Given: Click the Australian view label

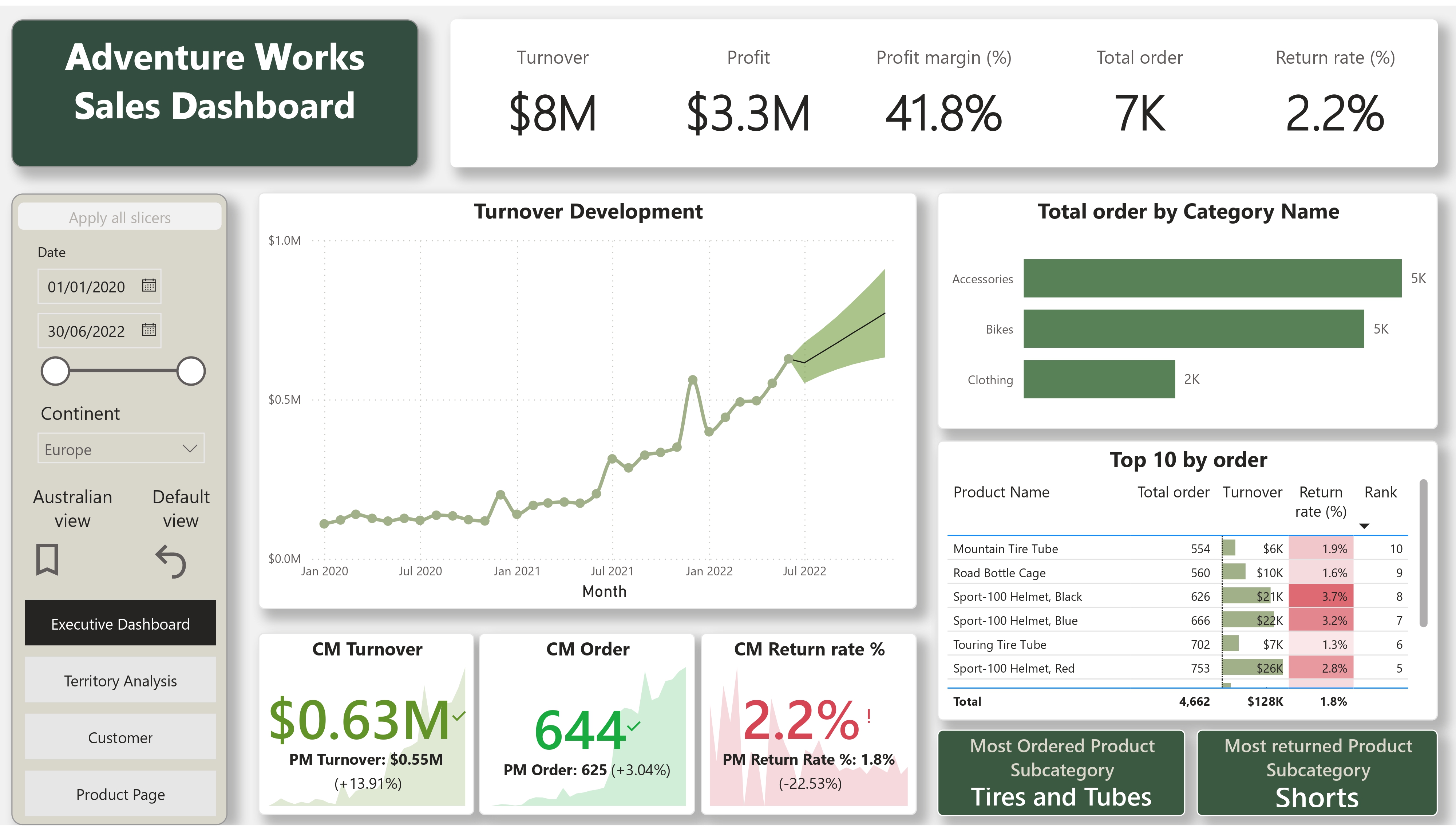Looking at the screenshot, I should 72,508.
